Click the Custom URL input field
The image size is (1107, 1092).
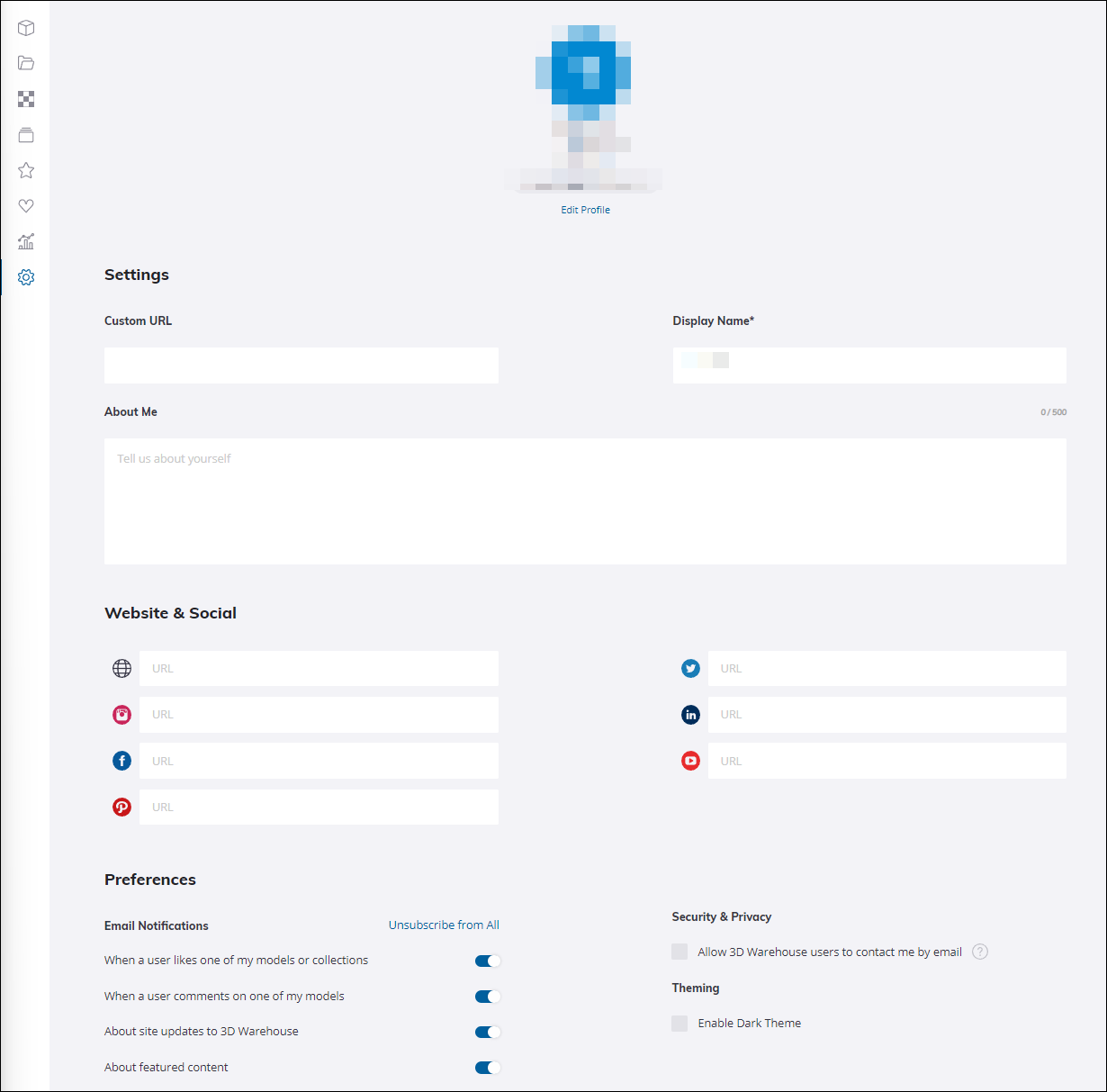(x=301, y=366)
